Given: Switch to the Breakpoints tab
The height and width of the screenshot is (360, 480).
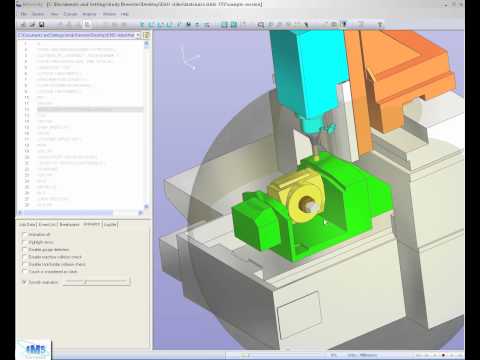Looking at the screenshot, I should coord(69,224).
